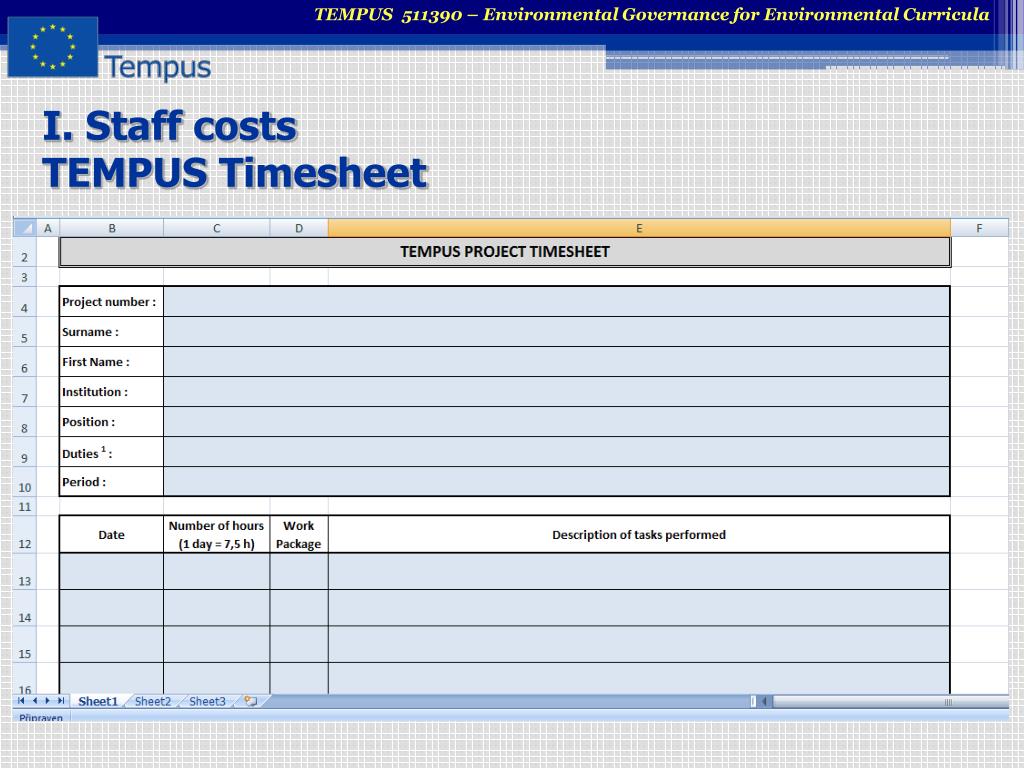Click the 'Date' column heading cell

[112, 534]
